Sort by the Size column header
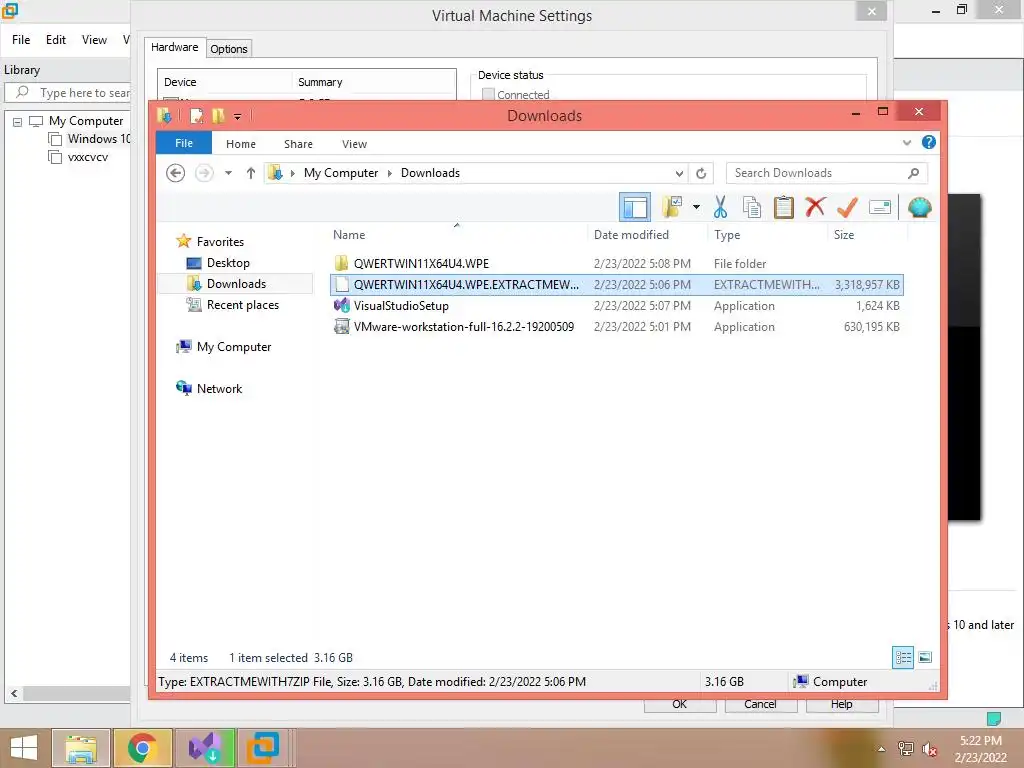This screenshot has width=1024, height=768. coord(843,235)
